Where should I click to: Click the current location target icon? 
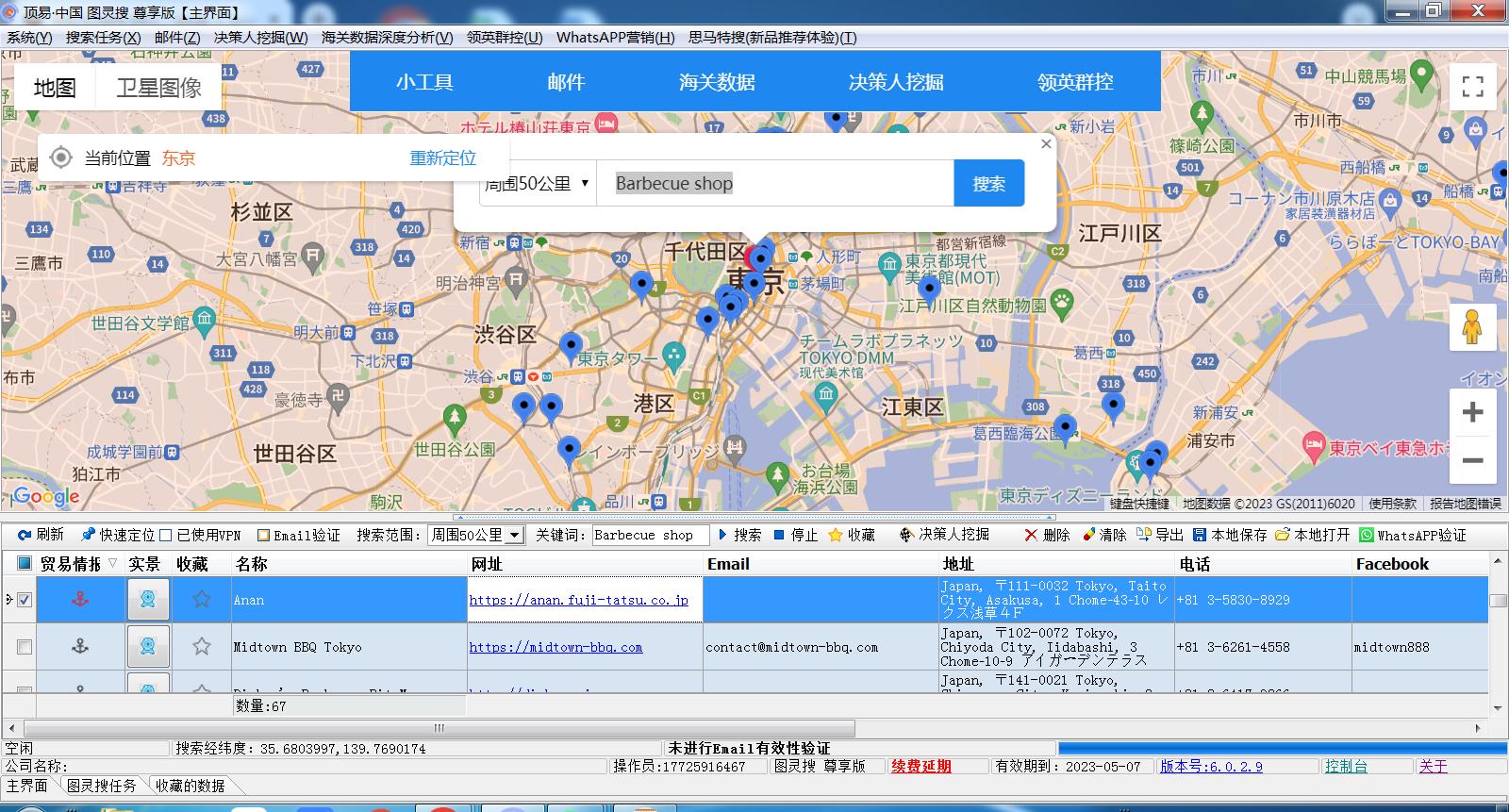tap(61, 157)
